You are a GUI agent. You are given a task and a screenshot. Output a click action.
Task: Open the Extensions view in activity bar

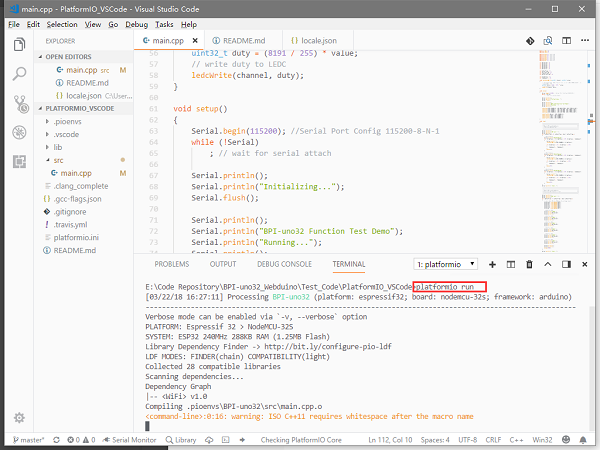point(19,161)
